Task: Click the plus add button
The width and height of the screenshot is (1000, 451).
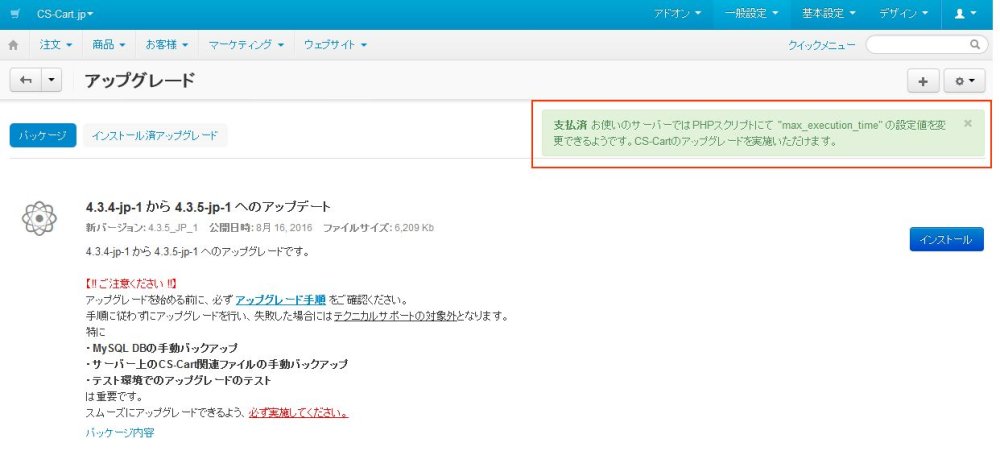Action: click(923, 81)
